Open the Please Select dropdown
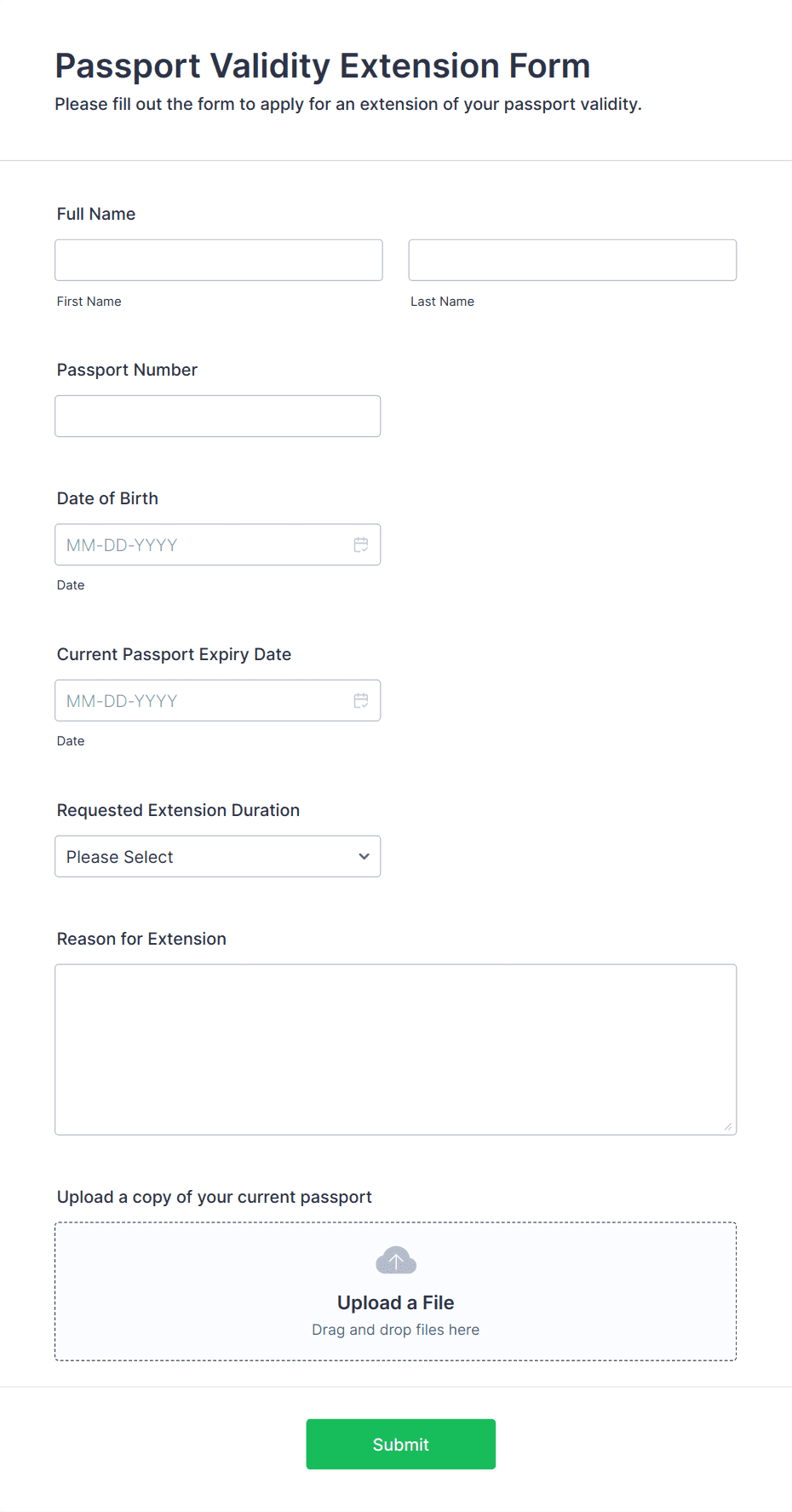Viewport: 792px width, 1512px height. pyautogui.click(x=218, y=857)
